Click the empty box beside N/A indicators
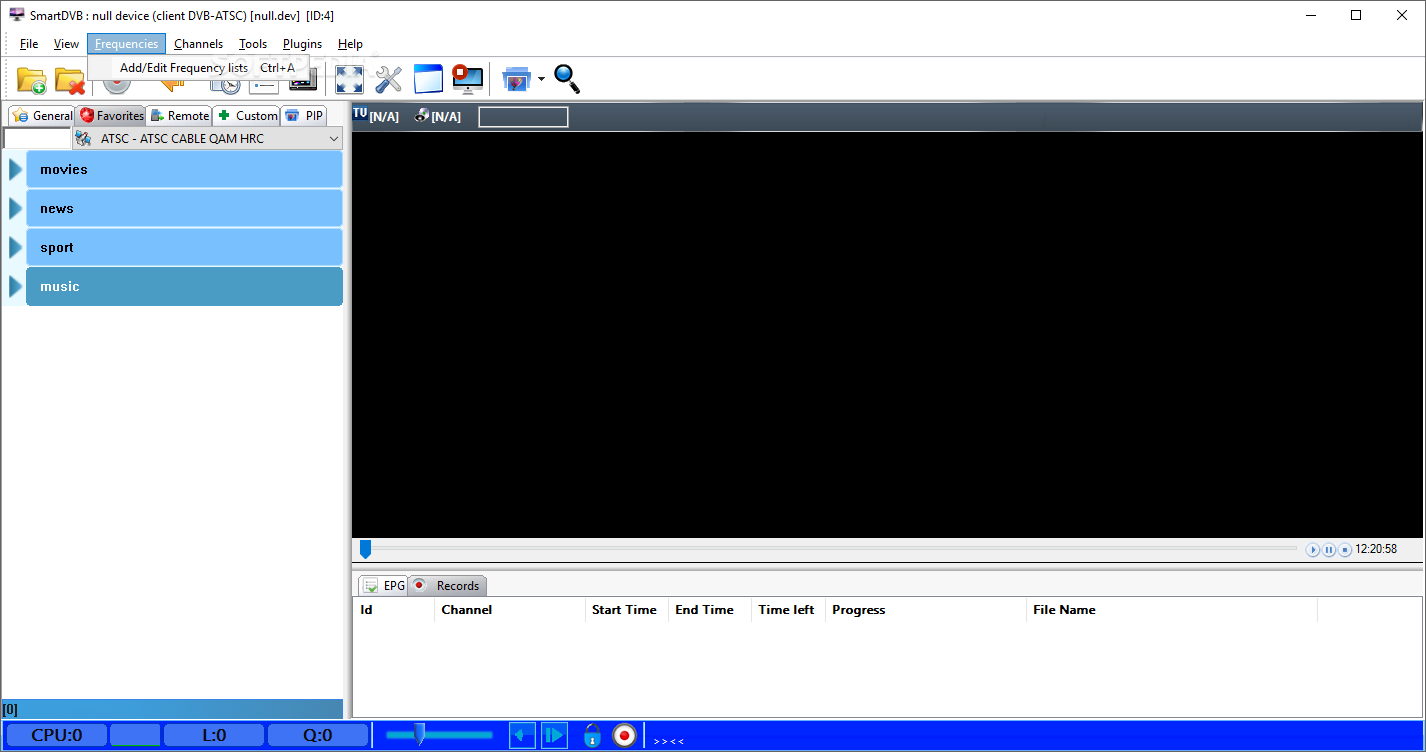 pos(523,117)
